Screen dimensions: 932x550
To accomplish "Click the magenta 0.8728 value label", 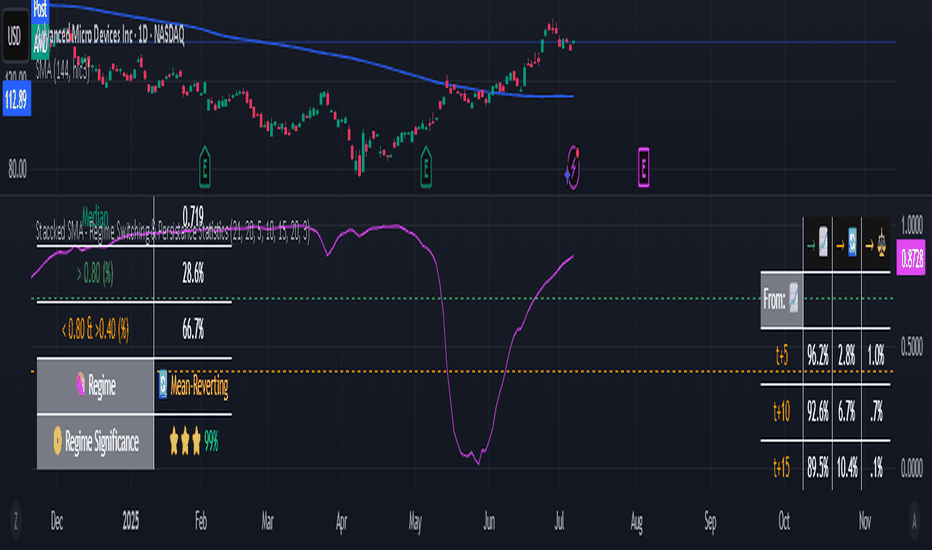I will pos(911,257).
